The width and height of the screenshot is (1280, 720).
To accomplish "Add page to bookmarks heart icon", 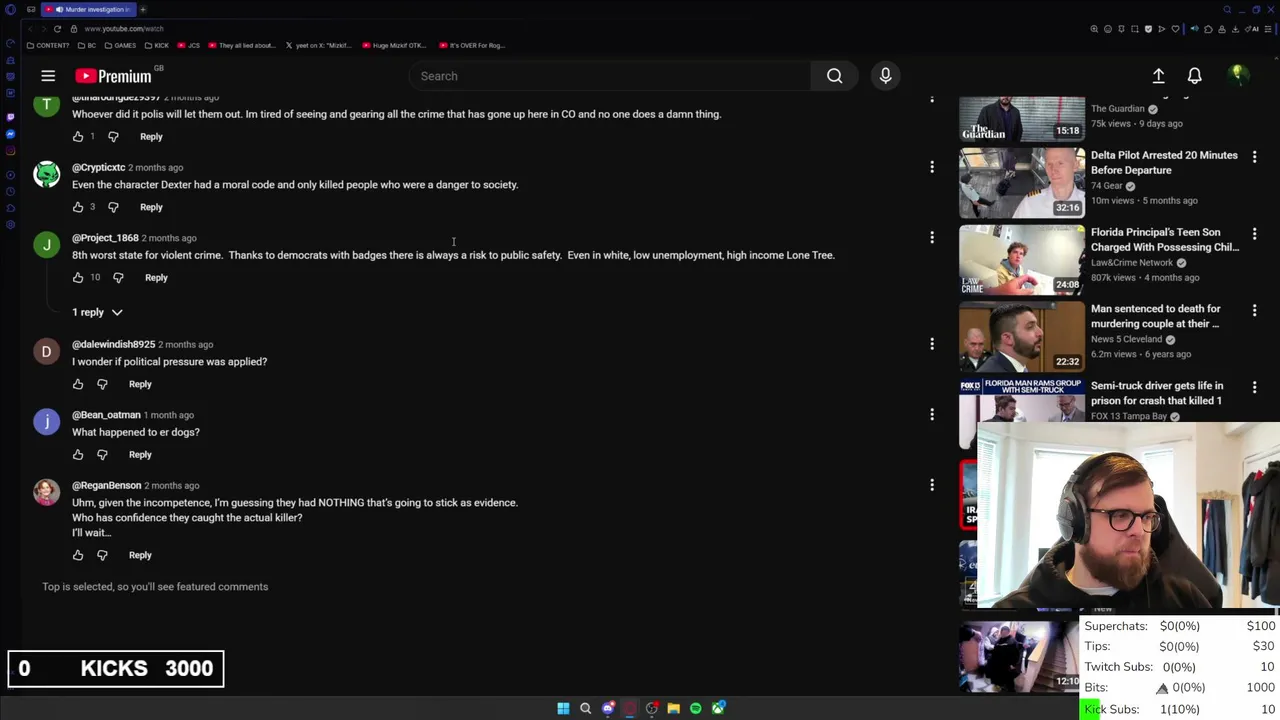I will 1175,29.
